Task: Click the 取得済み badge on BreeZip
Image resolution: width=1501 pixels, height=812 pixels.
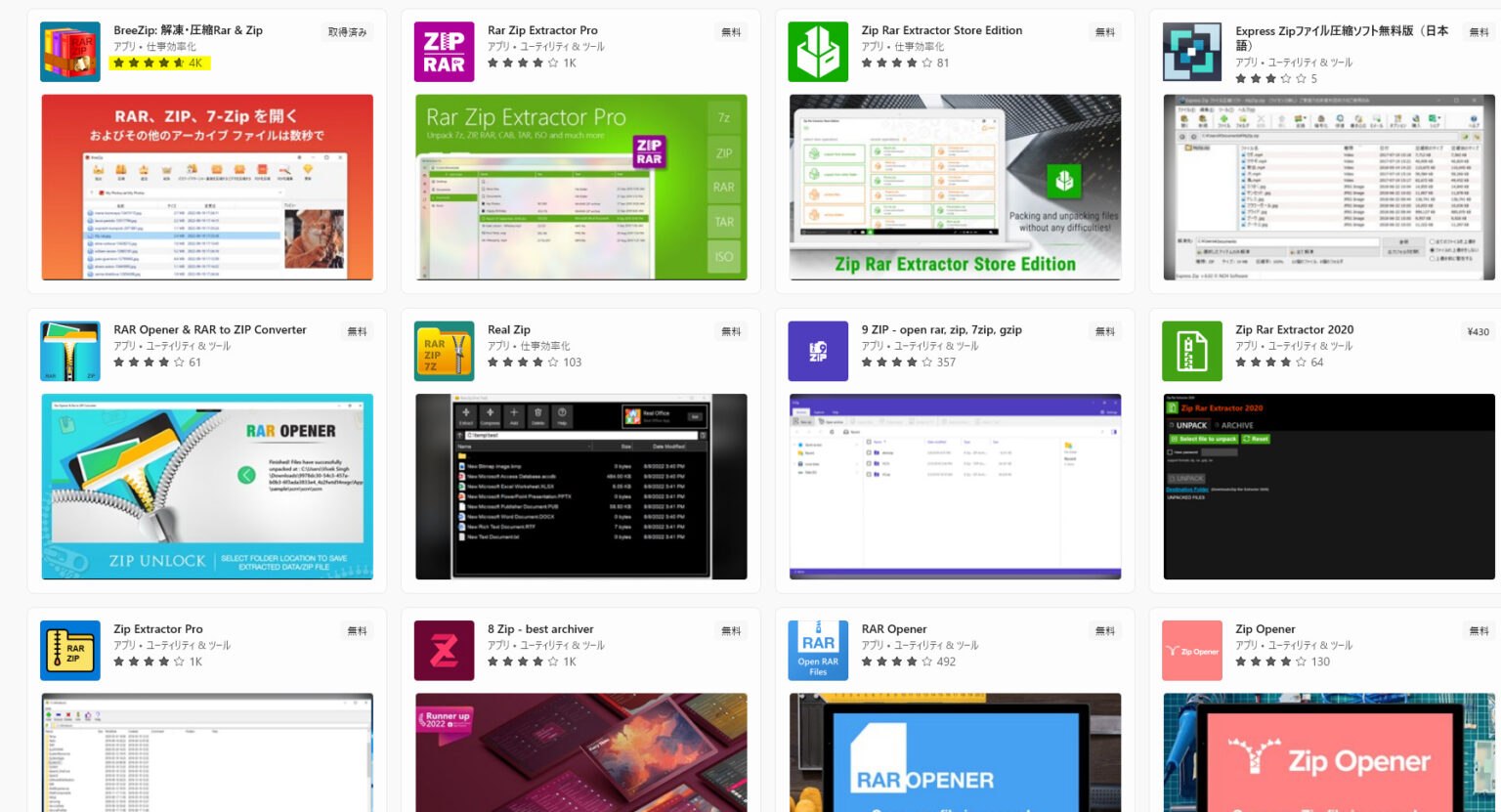Action: coord(347,32)
